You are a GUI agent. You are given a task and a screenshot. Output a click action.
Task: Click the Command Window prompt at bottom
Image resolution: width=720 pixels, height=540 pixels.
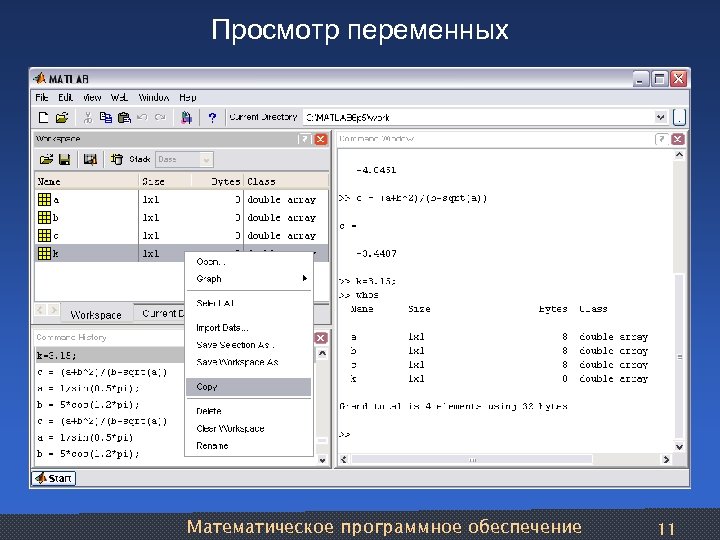[x=345, y=434]
